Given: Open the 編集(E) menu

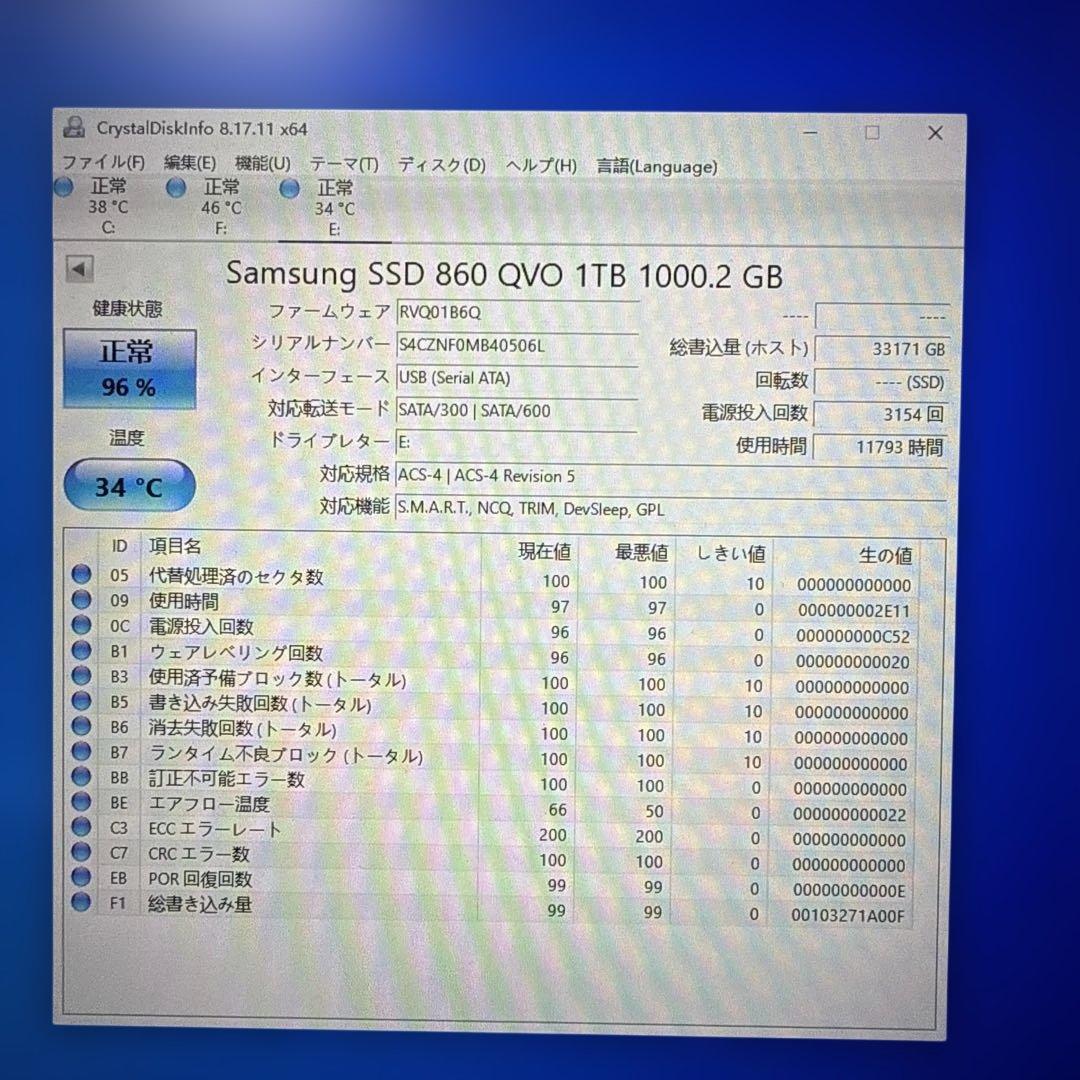Looking at the screenshot, I should point(189,163).
